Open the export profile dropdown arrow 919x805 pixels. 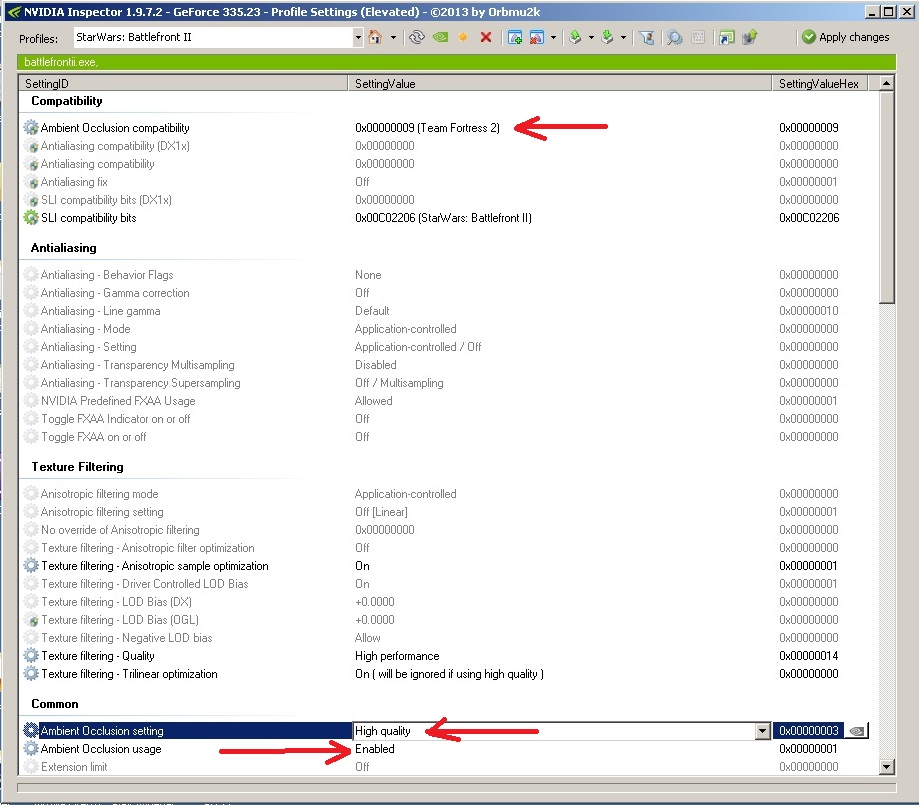click(x=591, y=38)
